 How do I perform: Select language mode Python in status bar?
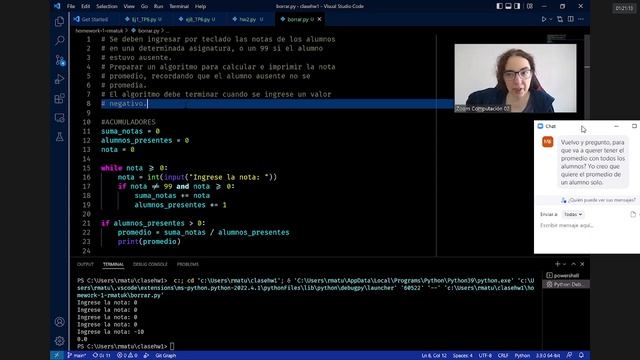coord(522,356)
